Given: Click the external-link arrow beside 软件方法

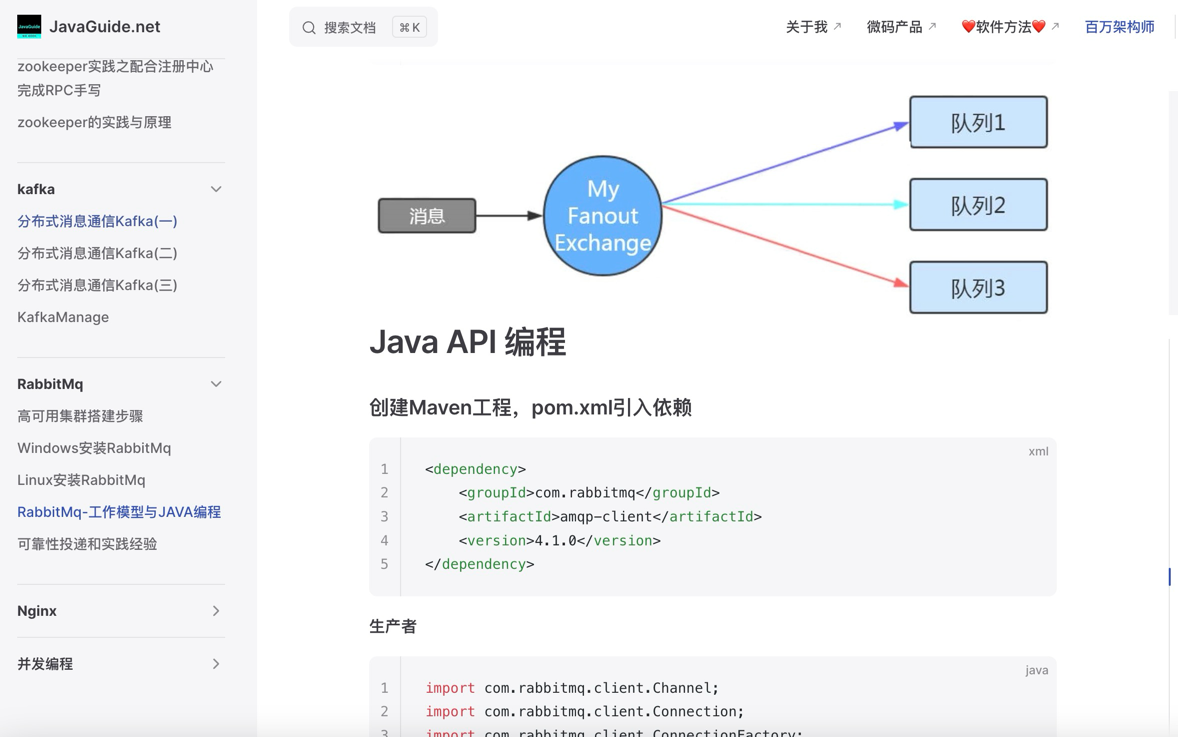Looking at the screenshot, I should click(1055, 26).
